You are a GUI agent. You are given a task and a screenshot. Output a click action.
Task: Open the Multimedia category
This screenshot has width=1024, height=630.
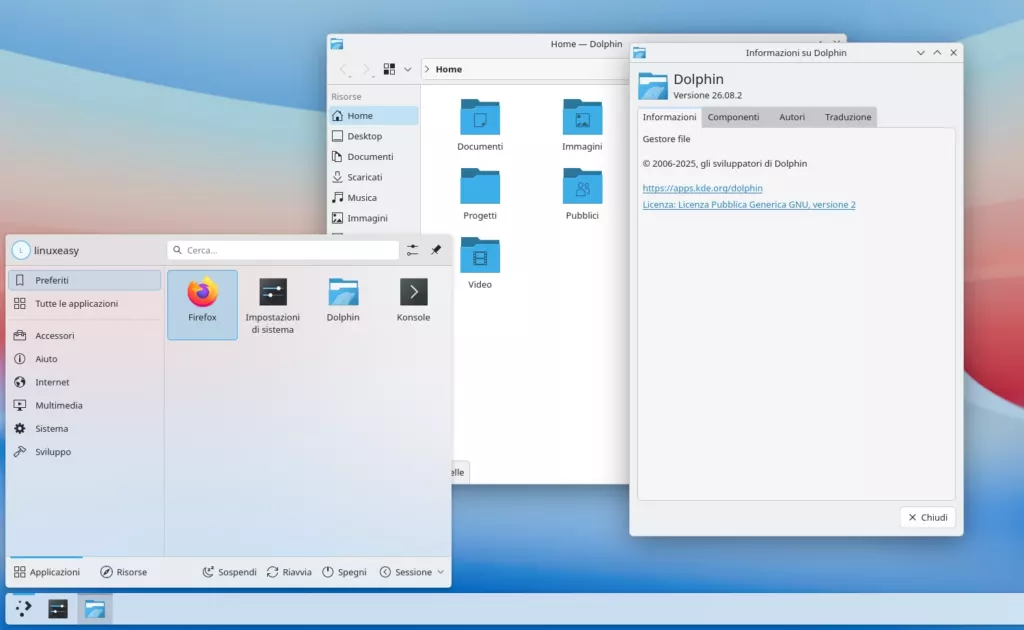click(x=84, y=405)
